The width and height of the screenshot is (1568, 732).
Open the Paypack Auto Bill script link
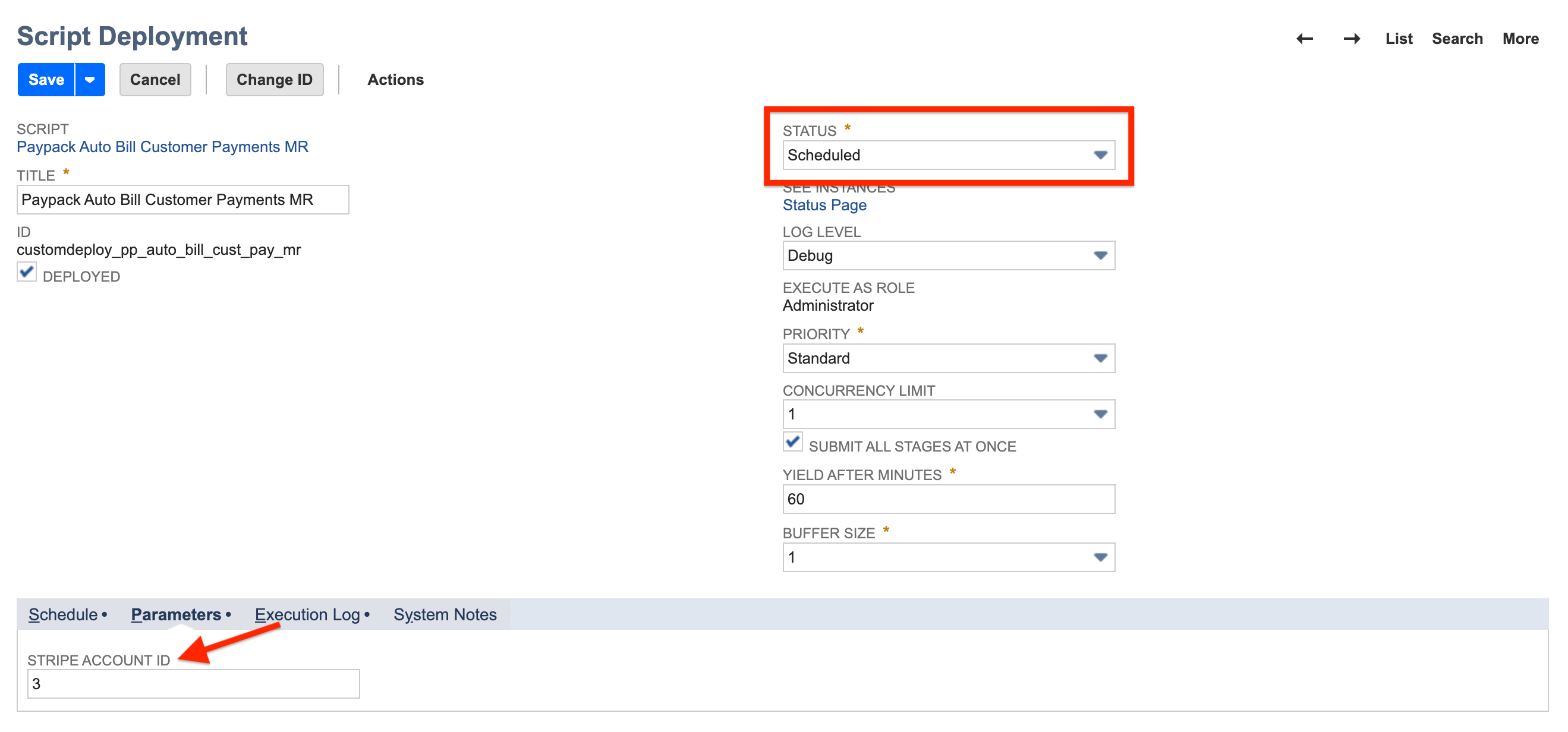tap(162, 147)
